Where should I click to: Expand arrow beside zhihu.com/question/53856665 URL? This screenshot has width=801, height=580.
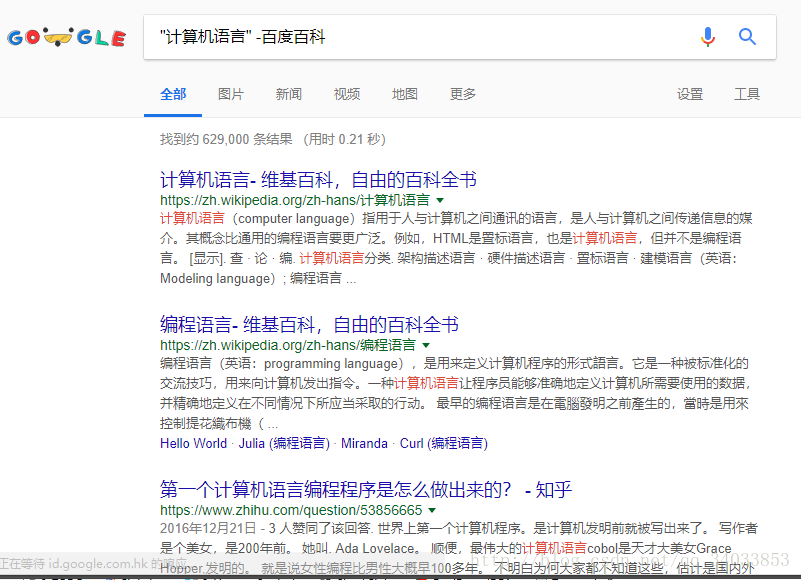(x=432, y=511)
